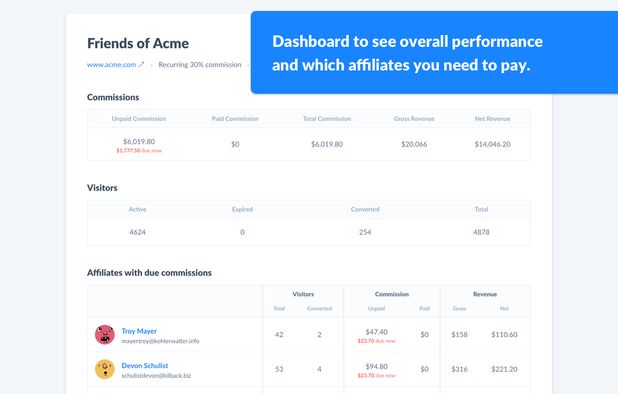Open the www.acme.com link
Image resolution: width=618 pixels, height=394 pixels.
click(x=112, y=65)
